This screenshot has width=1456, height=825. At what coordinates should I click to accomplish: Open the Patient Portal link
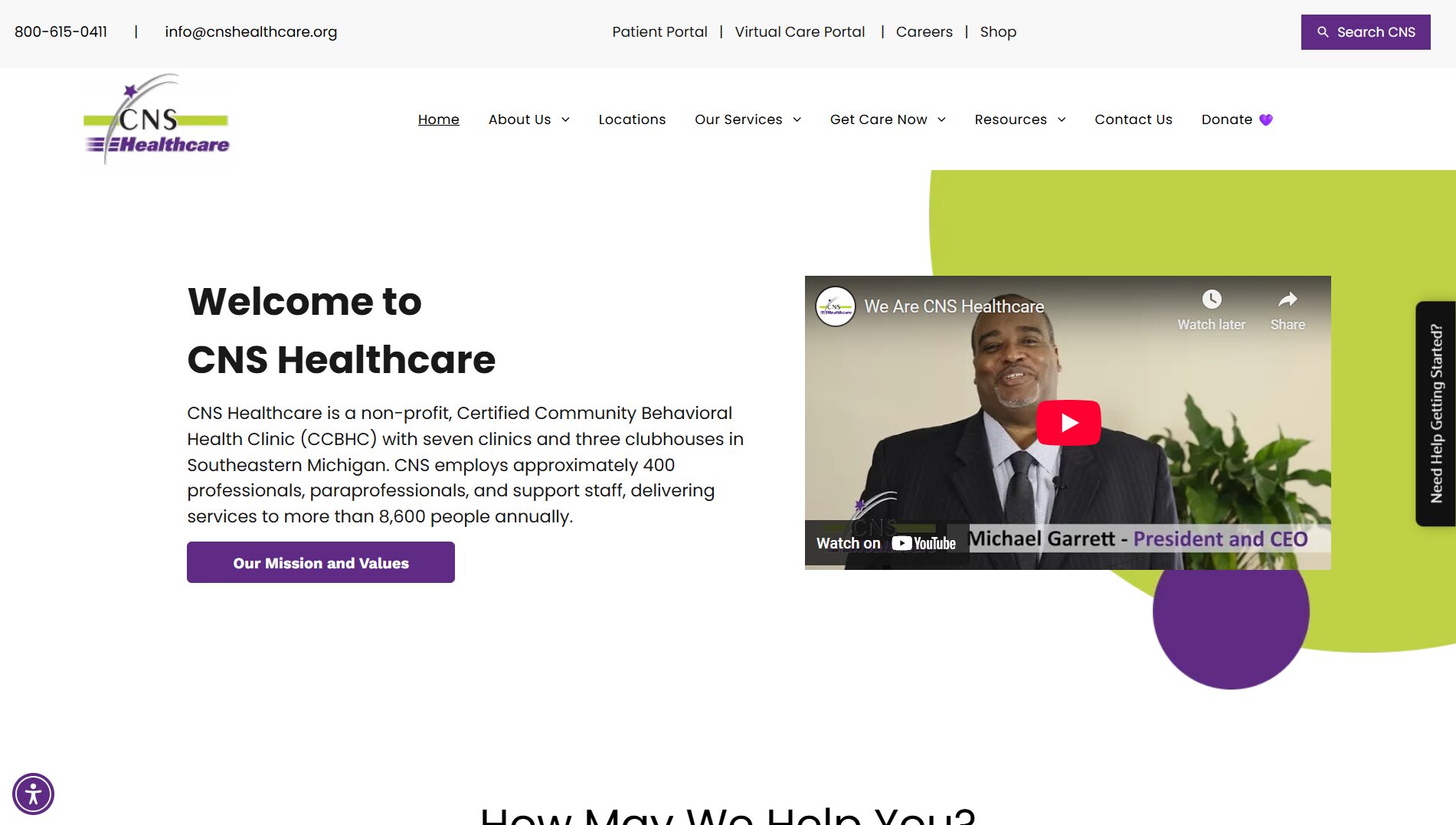click(659, 32)
